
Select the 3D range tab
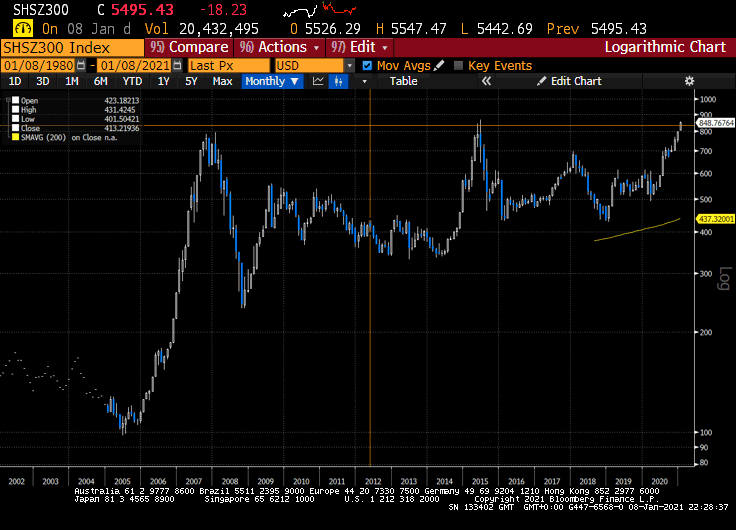point(43,81)
